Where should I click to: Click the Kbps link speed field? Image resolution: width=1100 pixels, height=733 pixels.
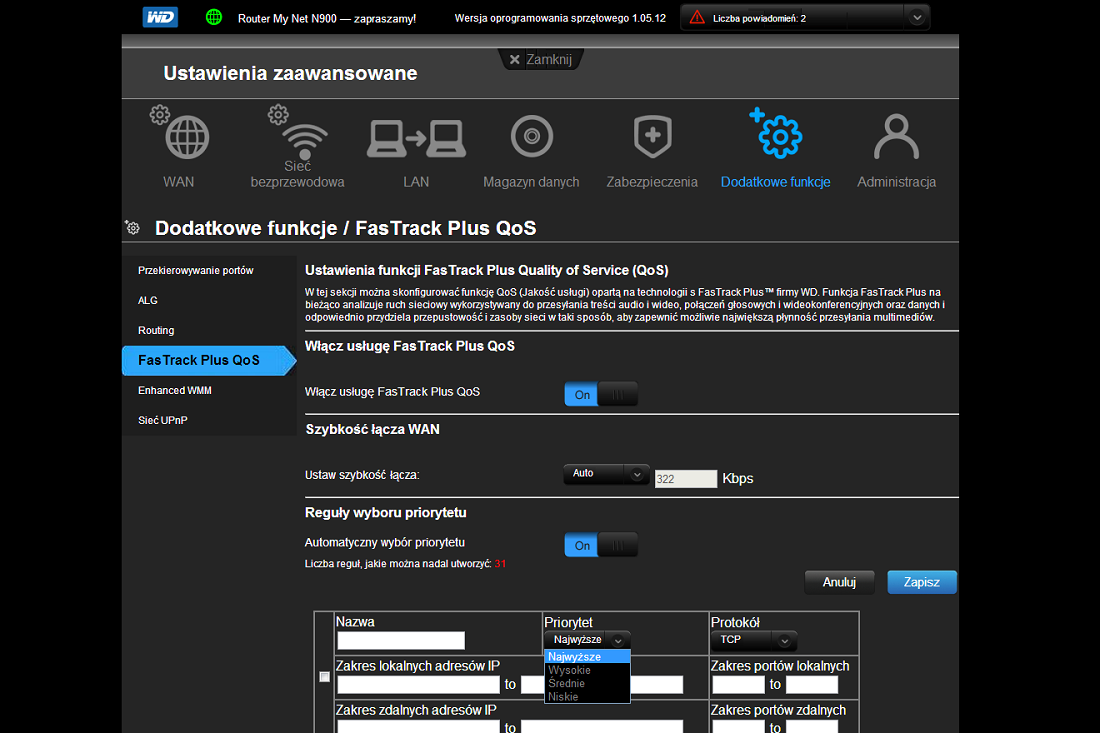(685, 479)
